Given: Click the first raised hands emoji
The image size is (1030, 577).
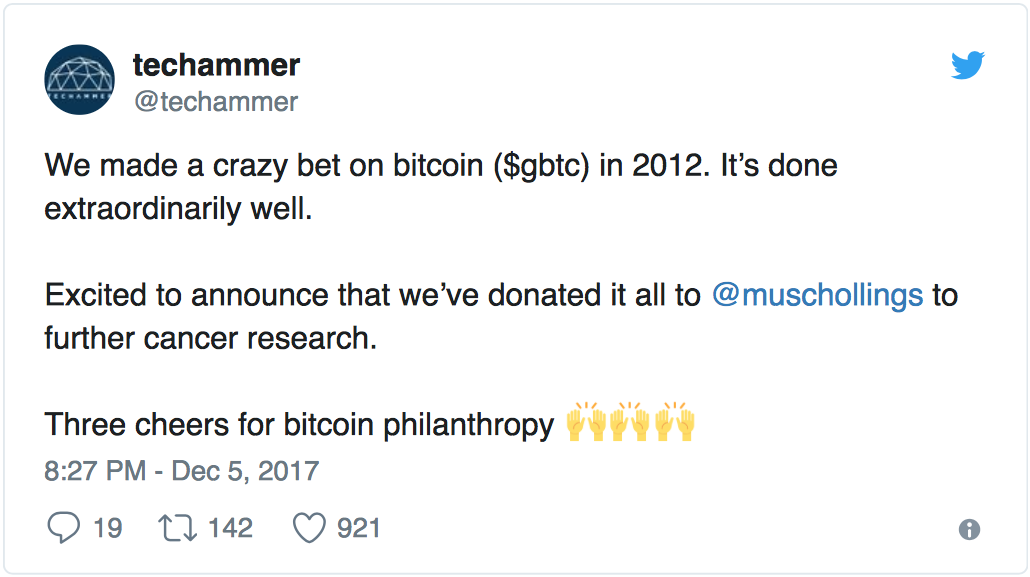Looking at the screenshot, I should pos(586,421).
